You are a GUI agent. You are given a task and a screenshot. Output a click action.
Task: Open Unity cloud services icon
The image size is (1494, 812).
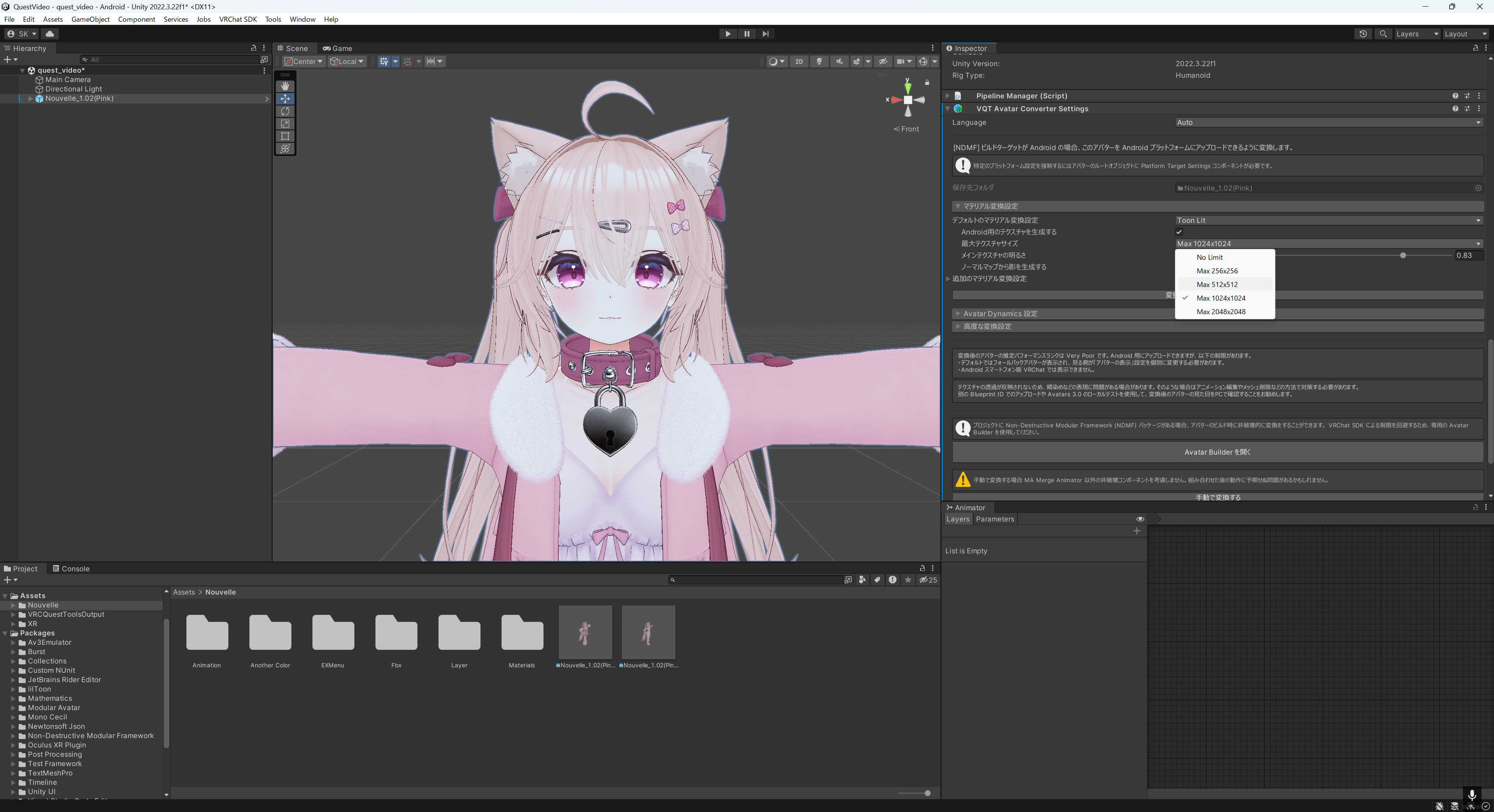50,33
